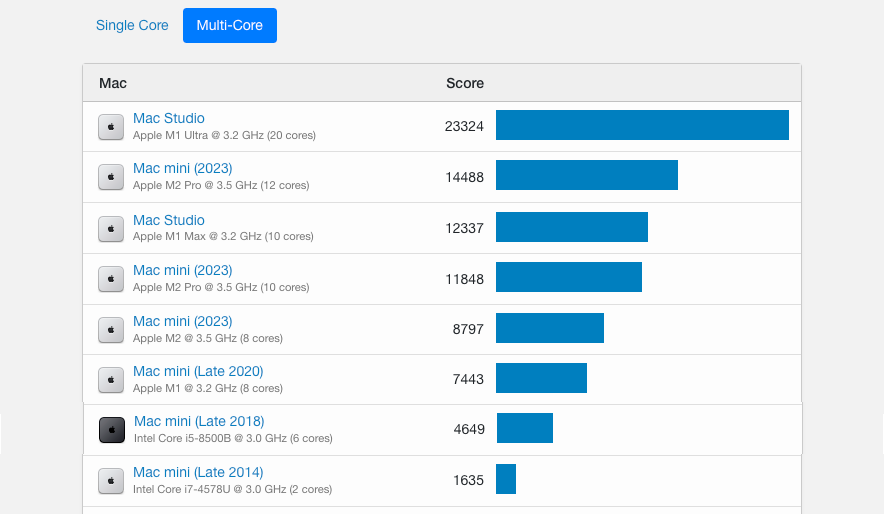Viewport: 884px width, 514px height.
Task: Click the Score column header
Action: 465,83
